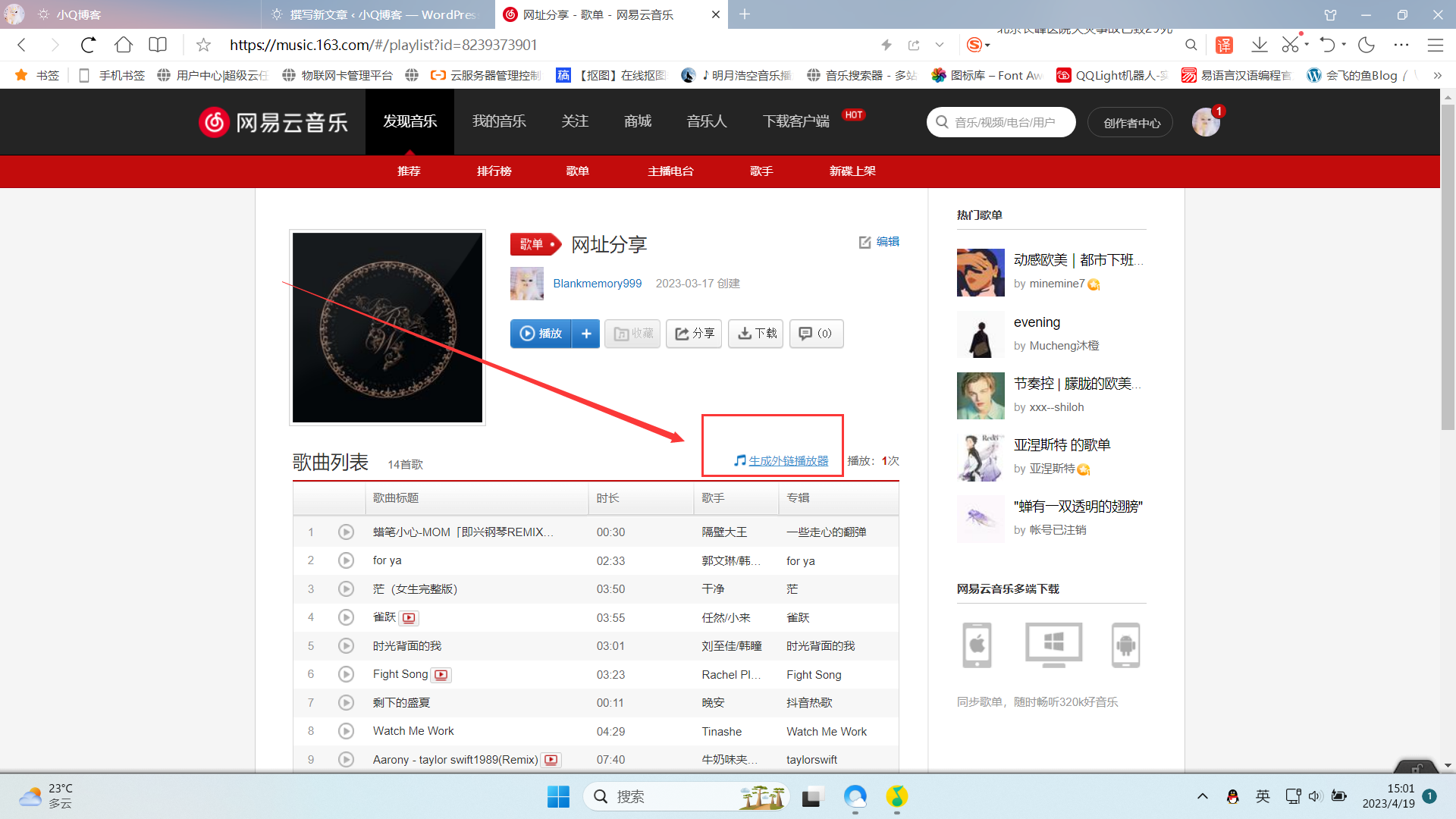The width and height of the screenshot is (1456, 819).
Task: Expand bookmarks bar overflow chevron
Action: pos(1437,75)
